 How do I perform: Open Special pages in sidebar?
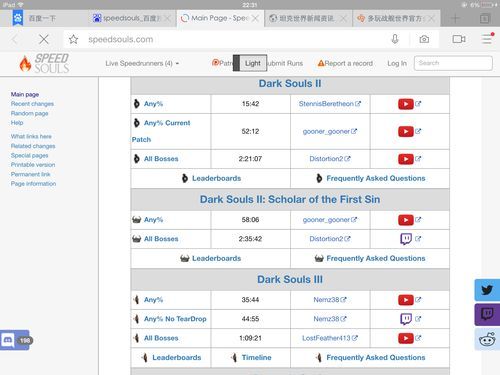pyautogui.click(x=29, y=155)
